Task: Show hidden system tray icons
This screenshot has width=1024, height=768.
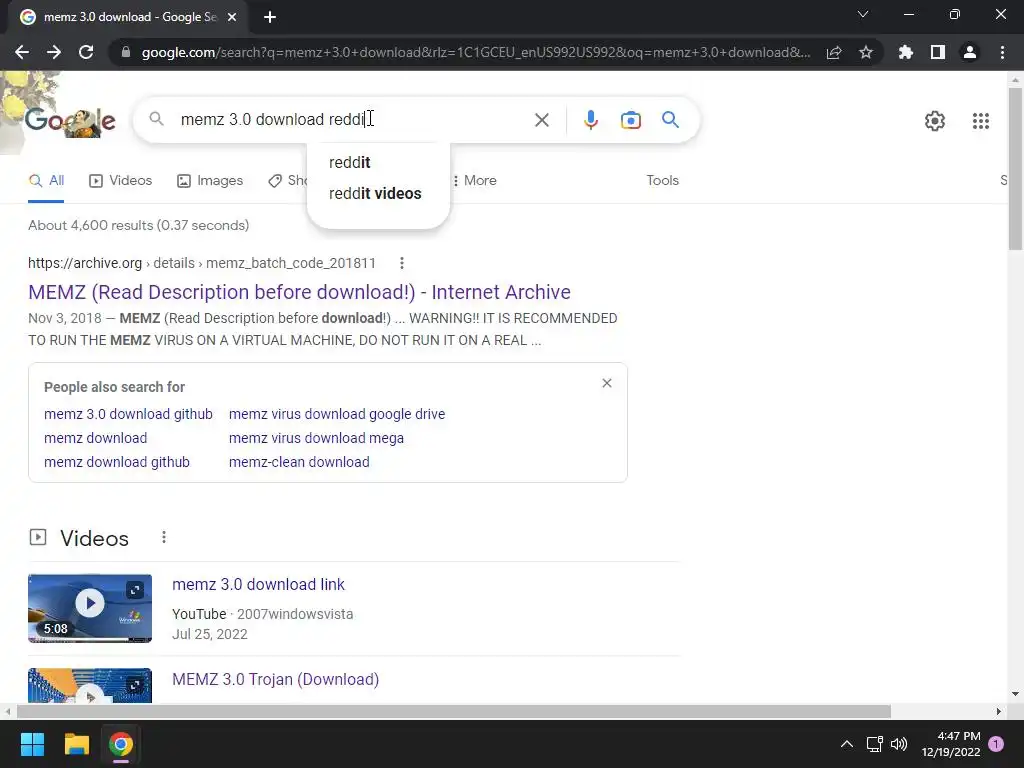Action: coord(846,744)
